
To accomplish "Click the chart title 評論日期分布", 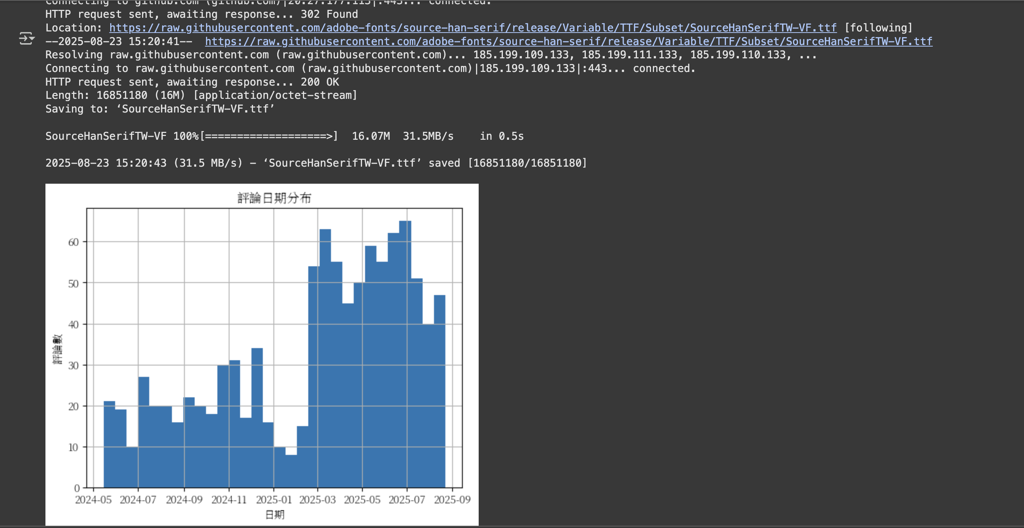I will tap(274, 198).
